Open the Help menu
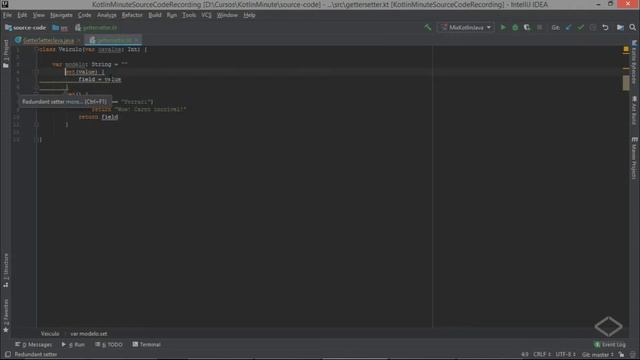 pos(249,15)
